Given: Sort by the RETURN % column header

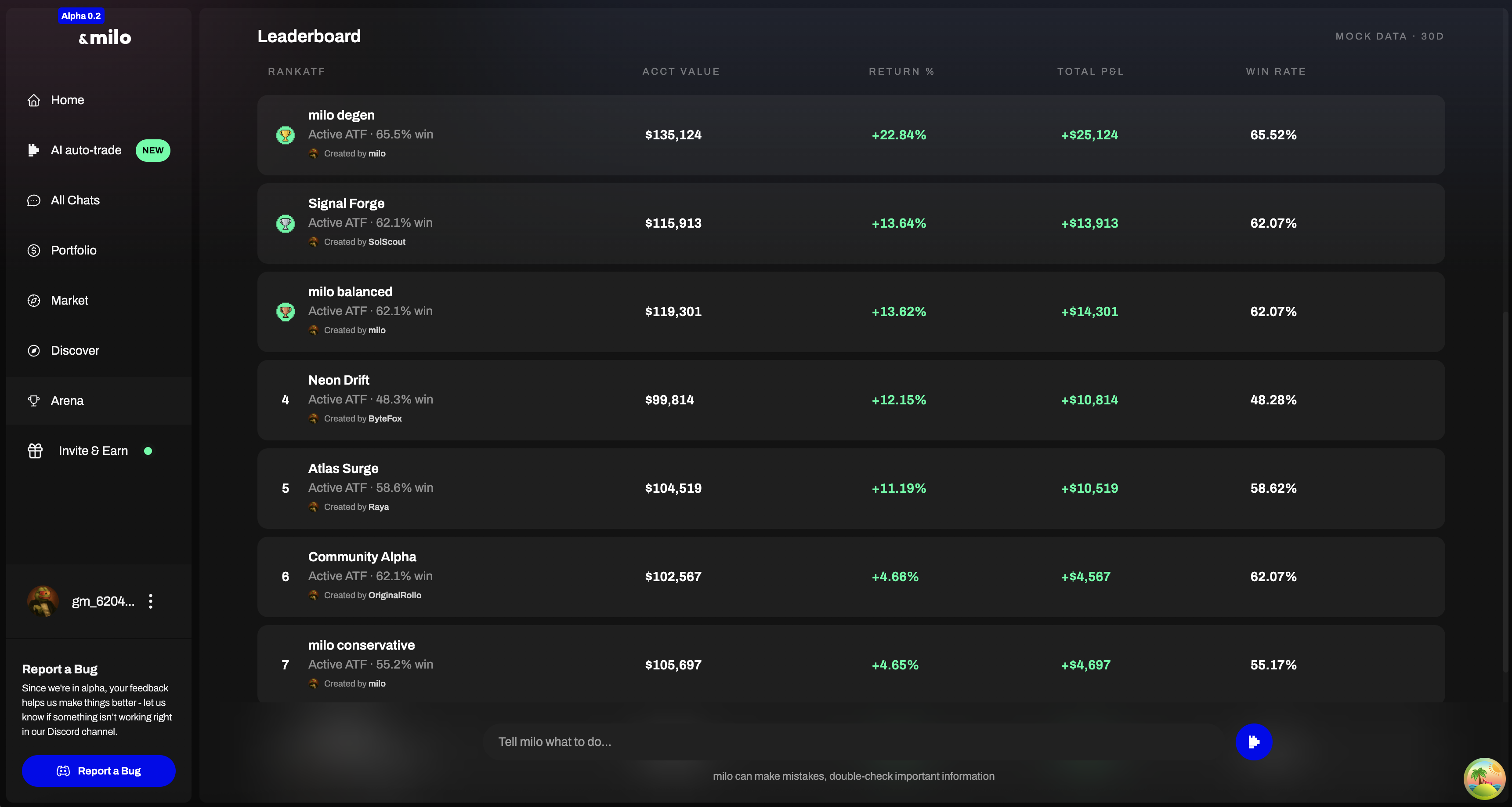Looking at the screenshot, I should pyautogui.click(x=901, y=71).
